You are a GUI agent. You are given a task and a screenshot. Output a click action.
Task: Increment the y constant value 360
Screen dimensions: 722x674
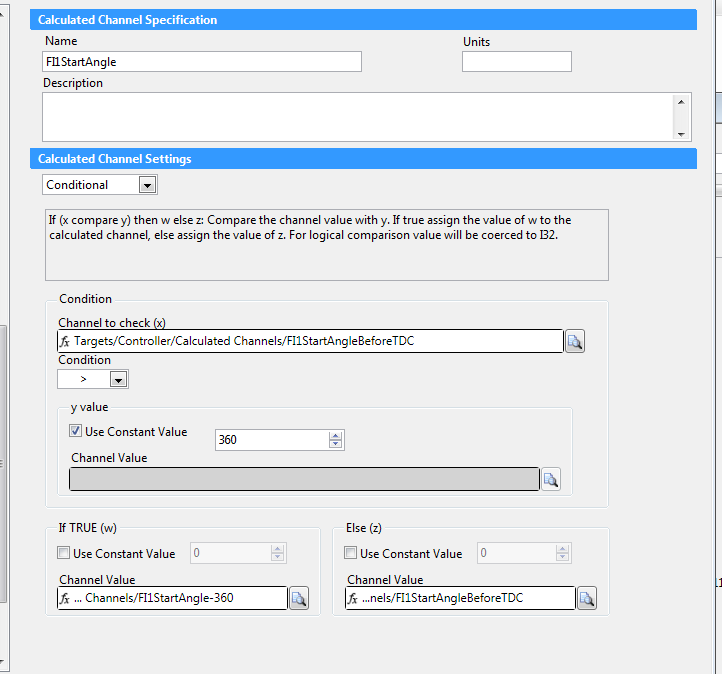pos(336,435)
